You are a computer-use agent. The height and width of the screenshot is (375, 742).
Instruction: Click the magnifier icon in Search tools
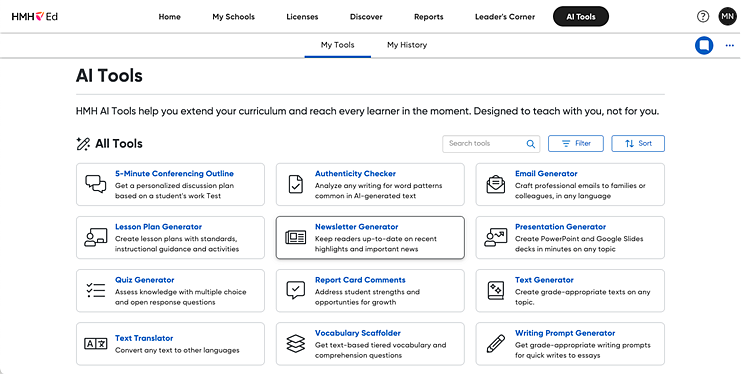530,144
